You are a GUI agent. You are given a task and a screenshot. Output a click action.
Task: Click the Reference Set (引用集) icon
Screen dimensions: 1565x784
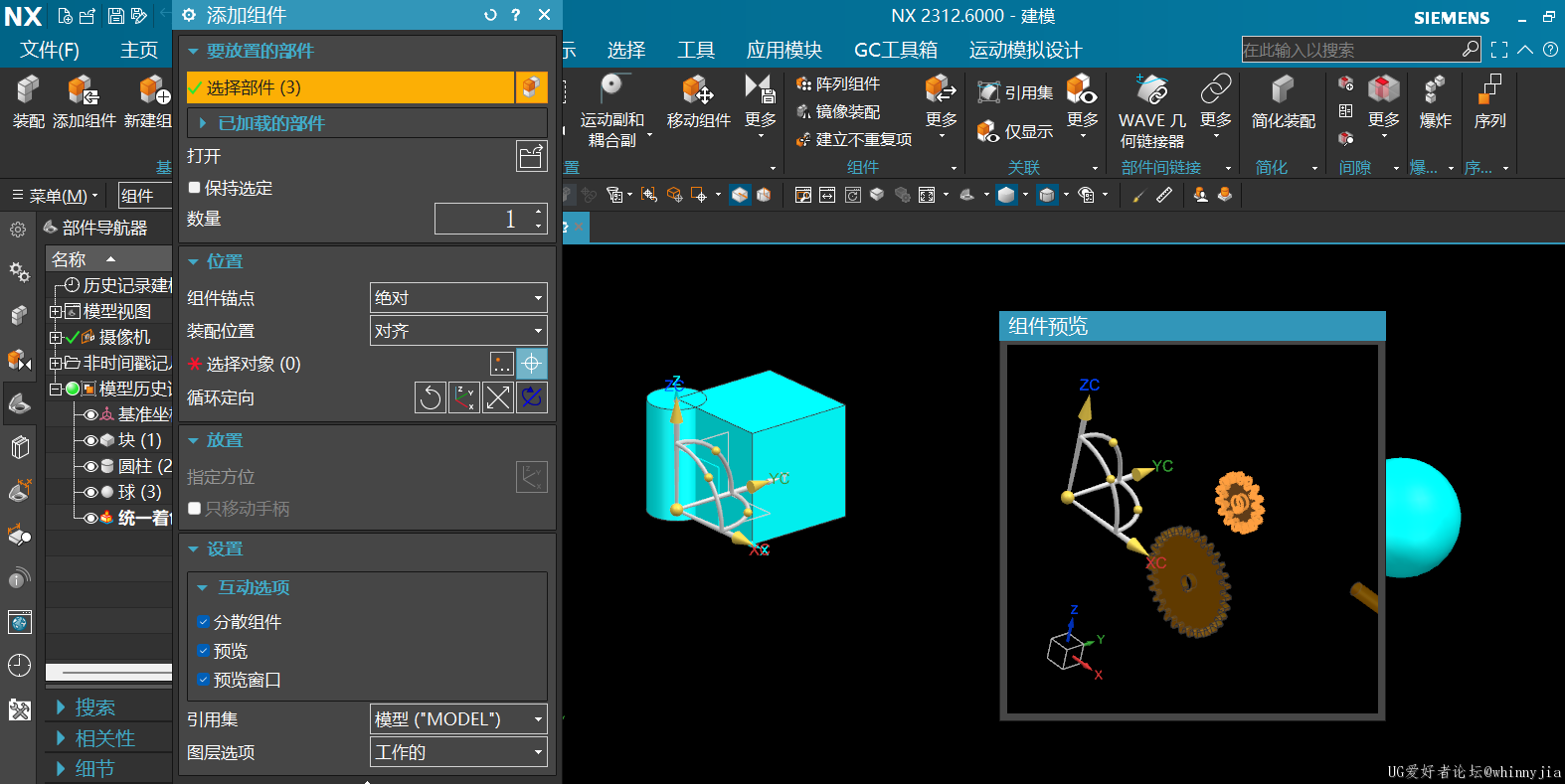tap(988, 92)
